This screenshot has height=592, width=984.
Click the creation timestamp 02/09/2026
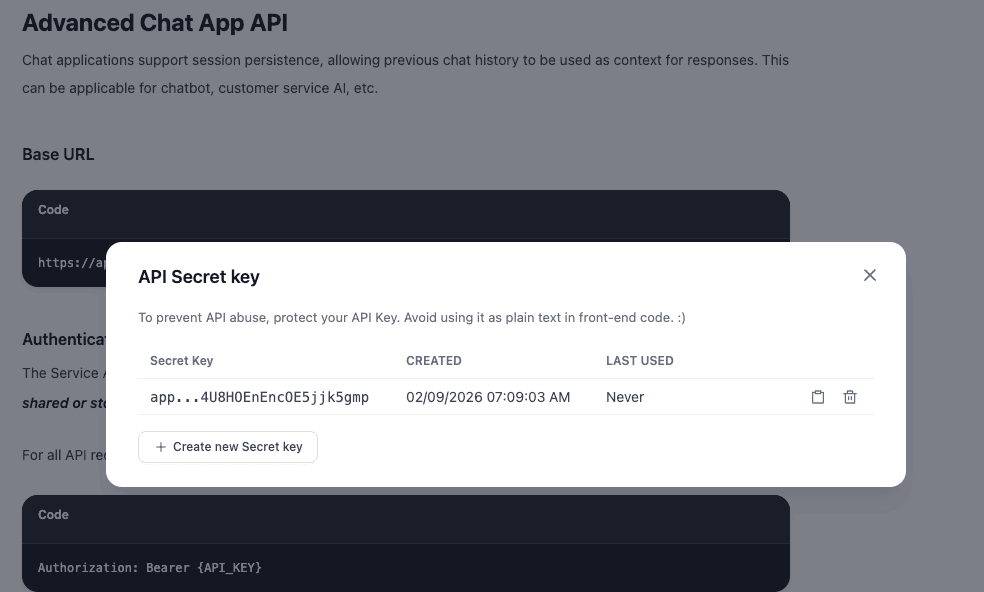488,397
